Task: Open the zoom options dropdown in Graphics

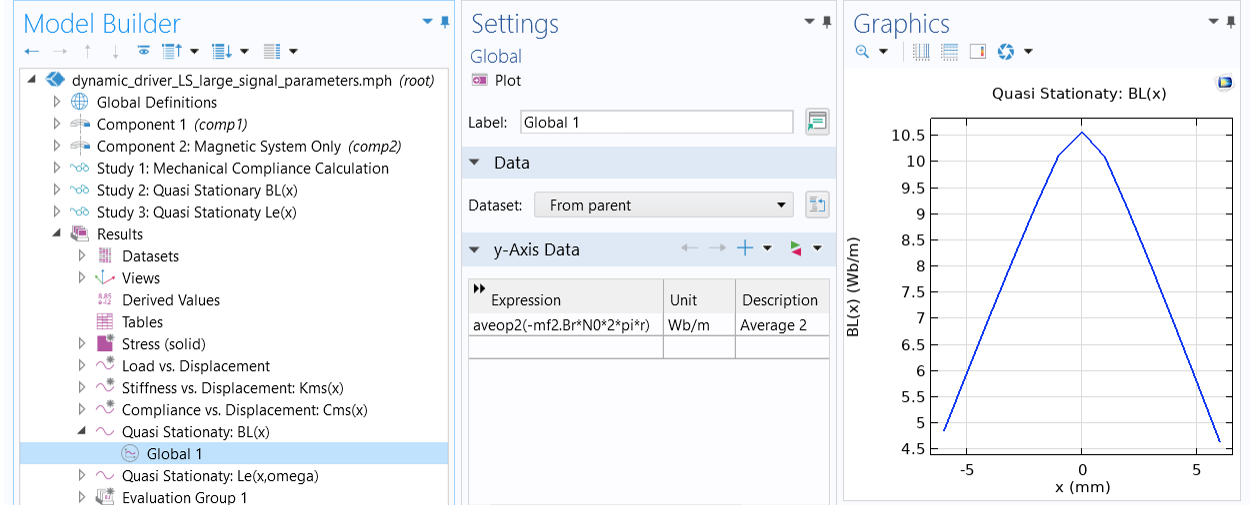Action: tap(883, 51)
